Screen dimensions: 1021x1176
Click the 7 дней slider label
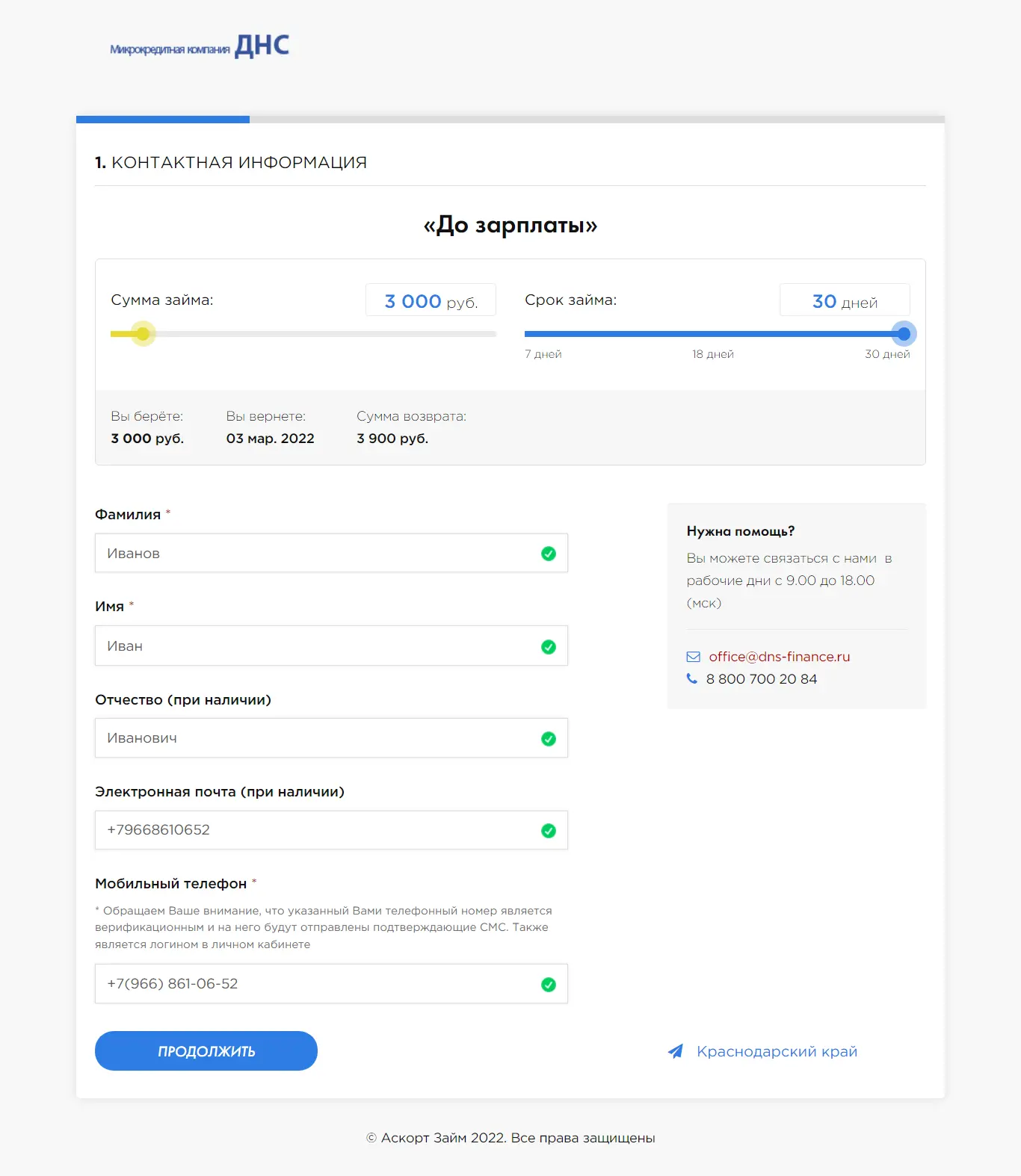point(543,354)
